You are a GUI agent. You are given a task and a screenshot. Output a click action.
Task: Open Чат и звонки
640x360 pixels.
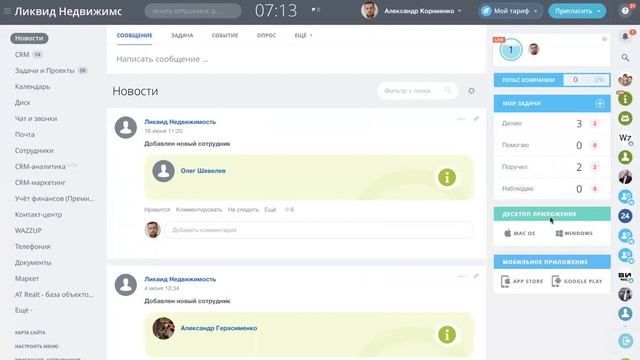coord(36,118)
